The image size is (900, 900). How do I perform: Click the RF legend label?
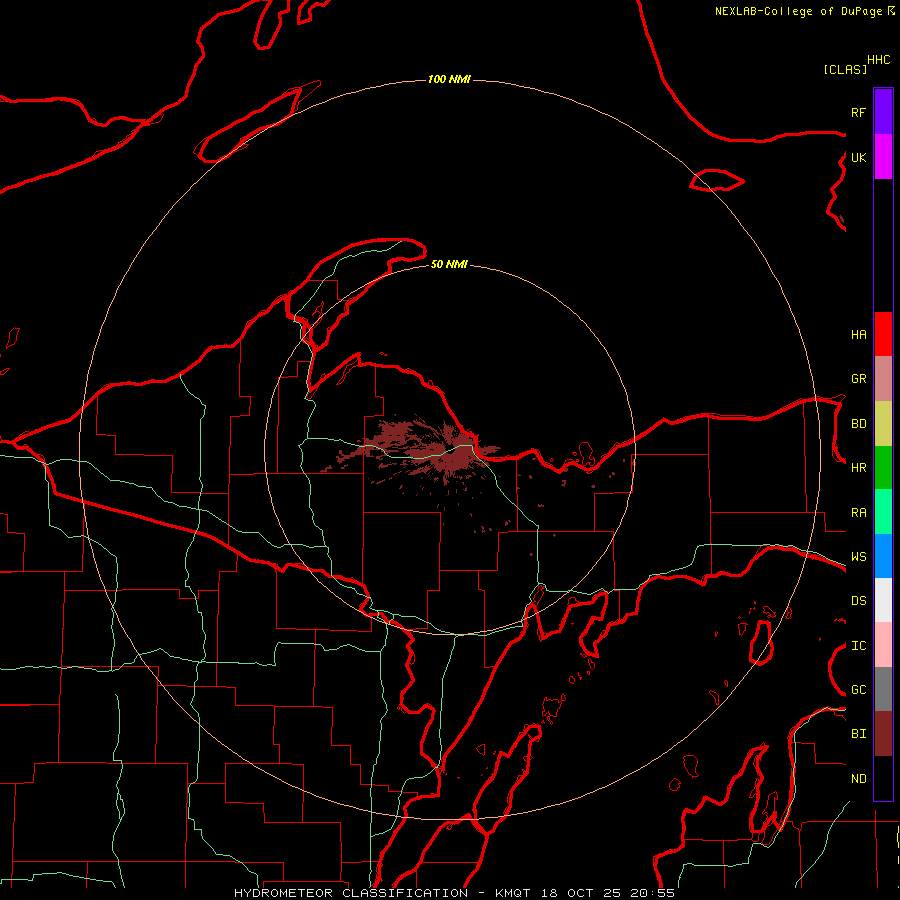click(858, 112)
